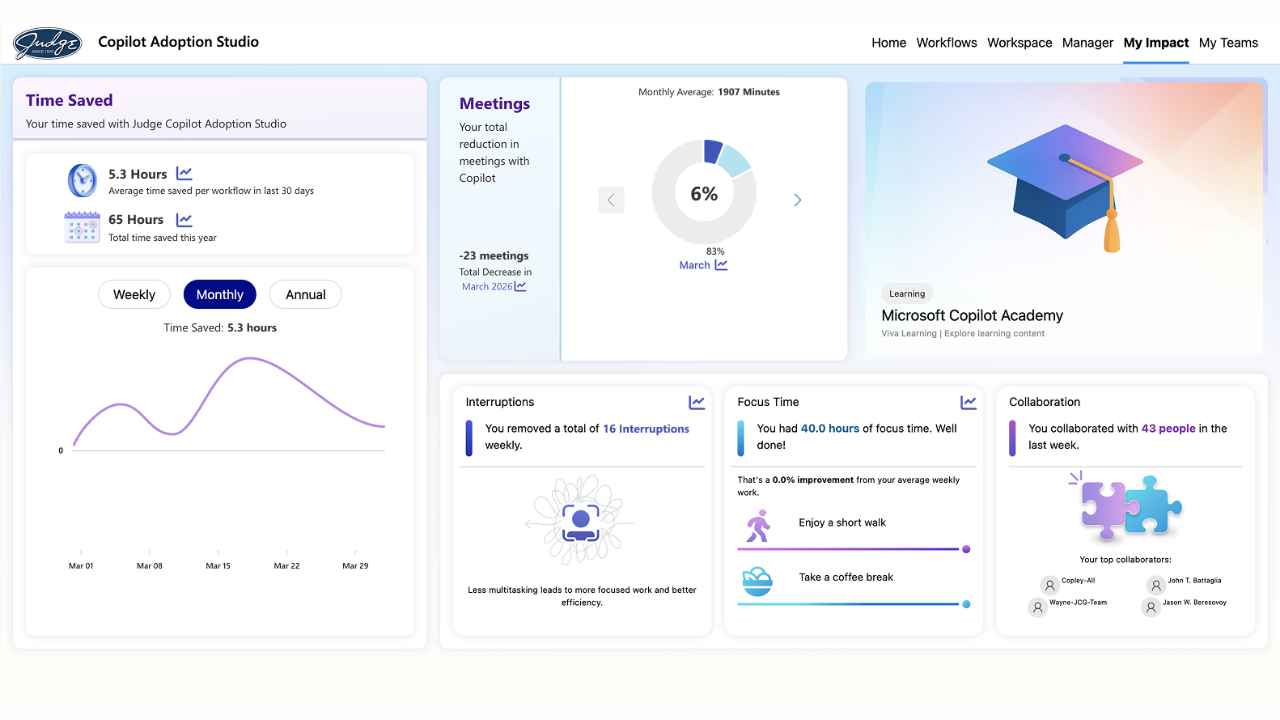Open the March 2026 link
1280x720 pixels.
point(487,286)
